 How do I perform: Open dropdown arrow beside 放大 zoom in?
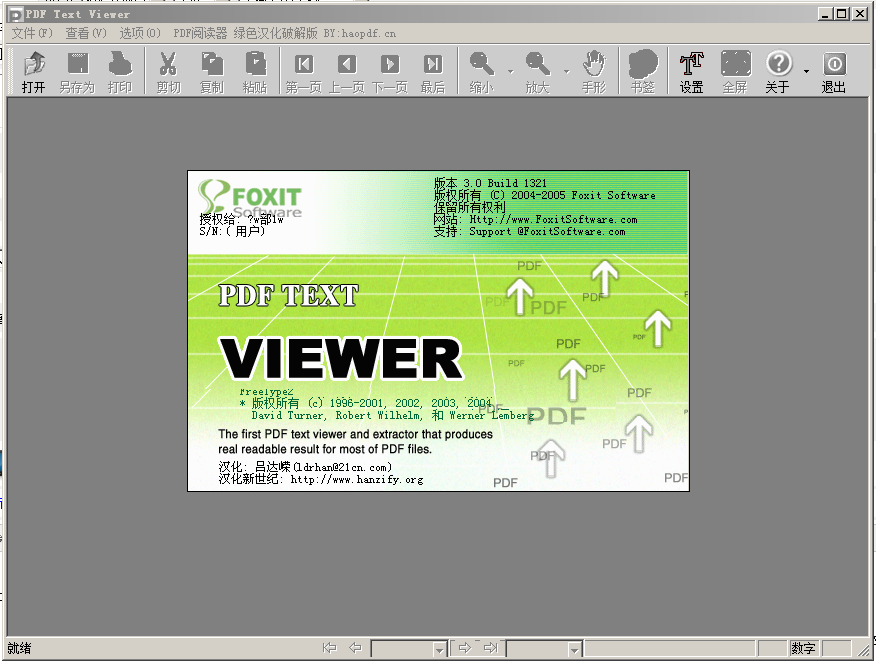coord(566,71)
